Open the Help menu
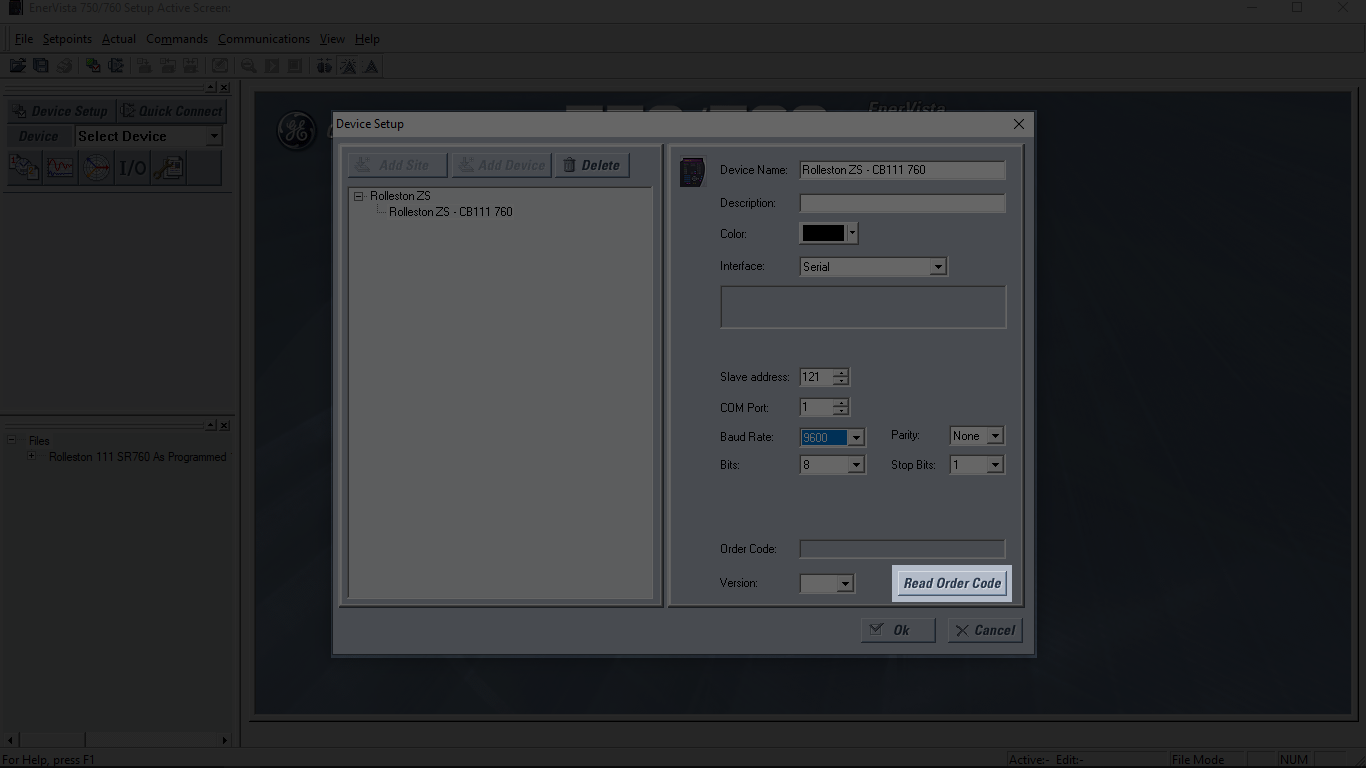1366x768 pixels. pyautogui.click(x=367, y=39)
